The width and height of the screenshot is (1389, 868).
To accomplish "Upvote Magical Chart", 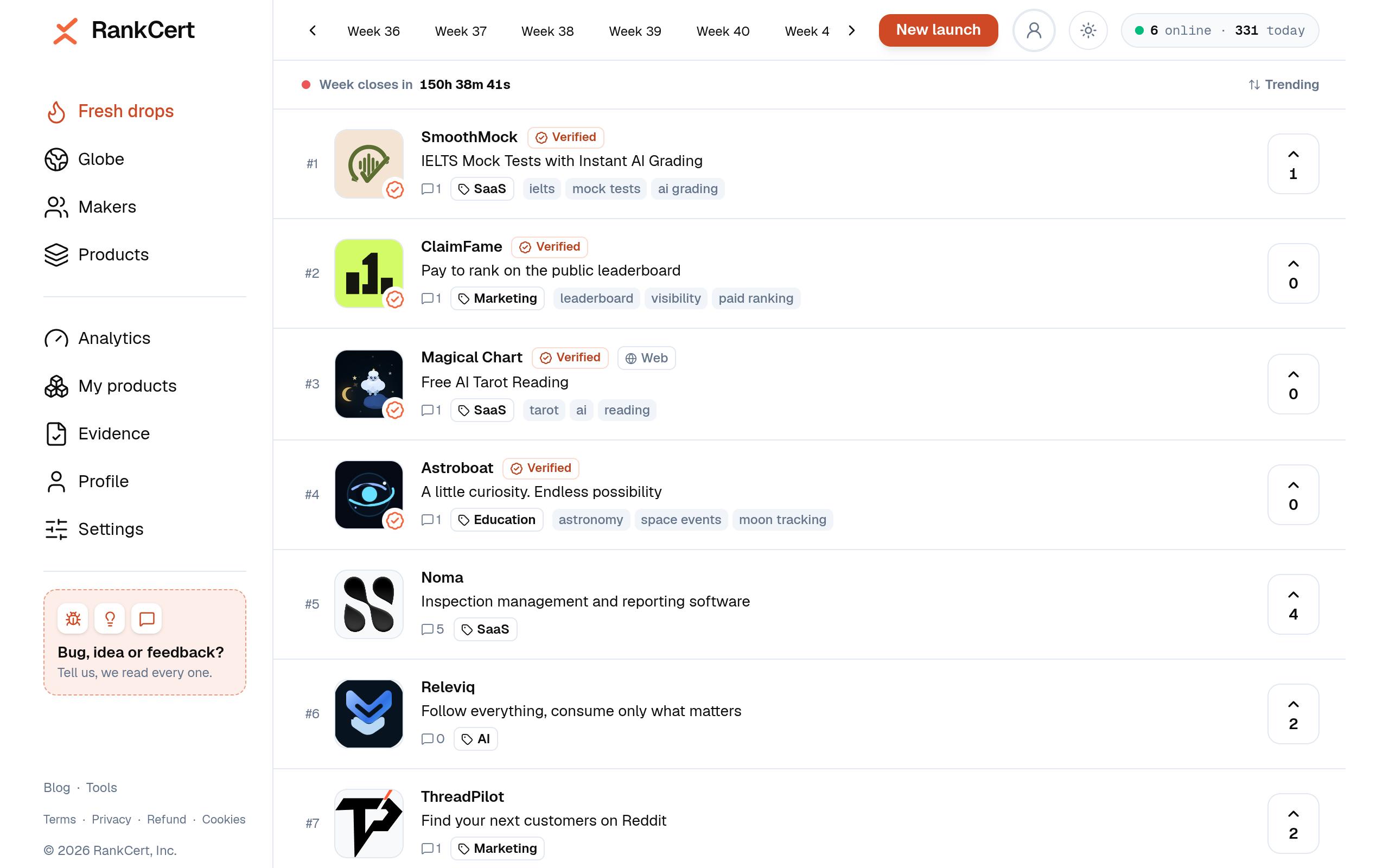I will 1293,384.
